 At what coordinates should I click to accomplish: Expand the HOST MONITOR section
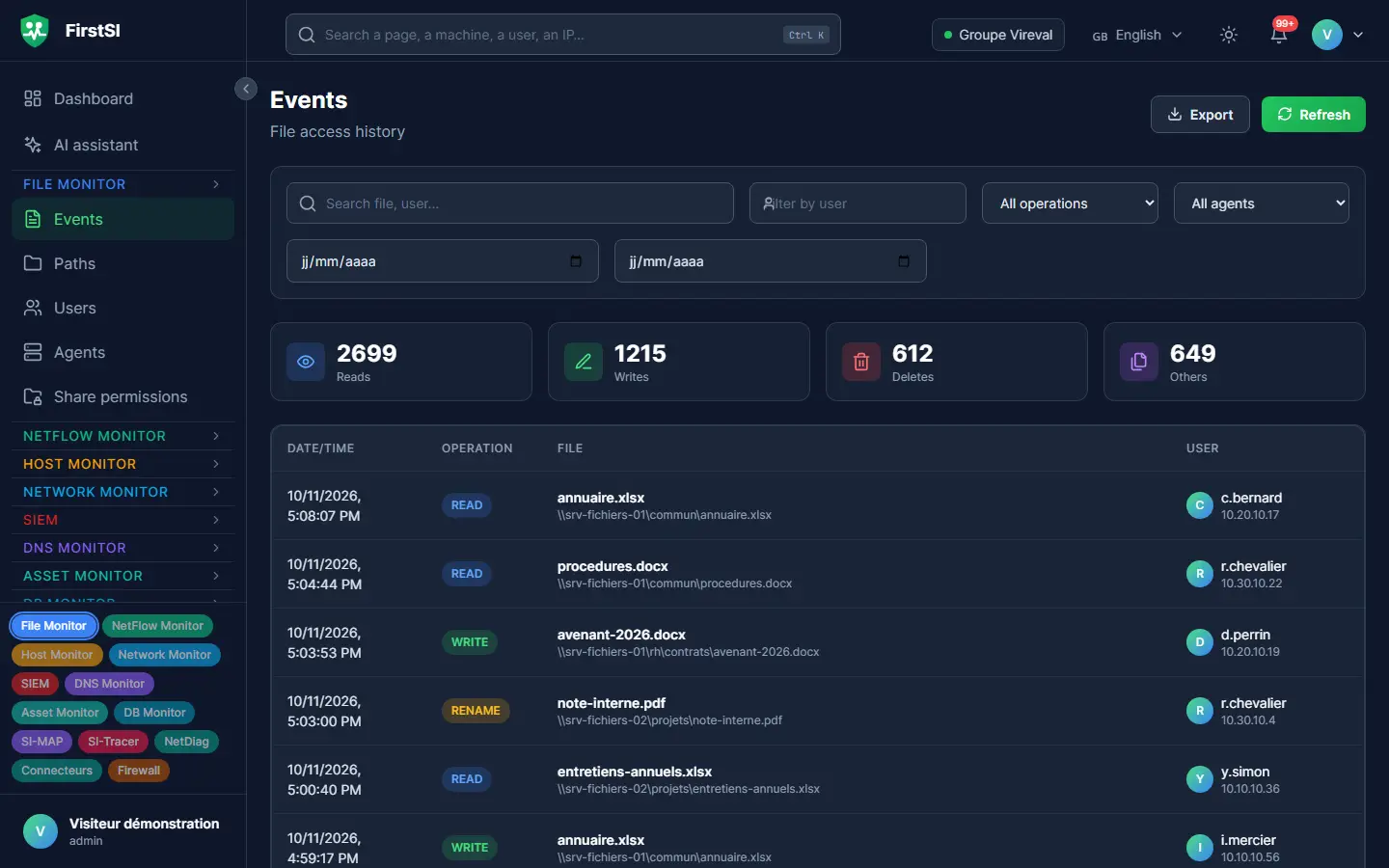[123, 464]
